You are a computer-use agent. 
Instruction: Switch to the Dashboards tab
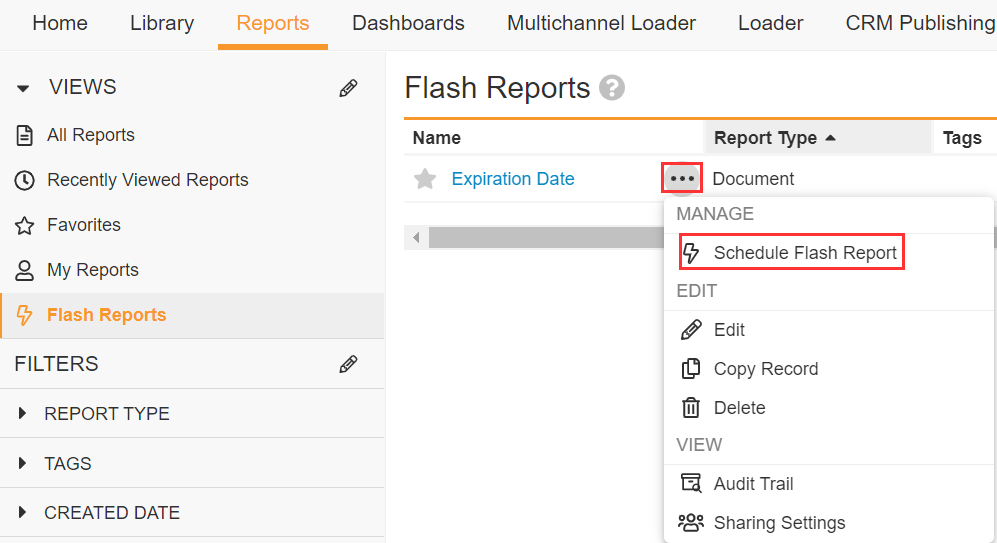tap(408, 23)
